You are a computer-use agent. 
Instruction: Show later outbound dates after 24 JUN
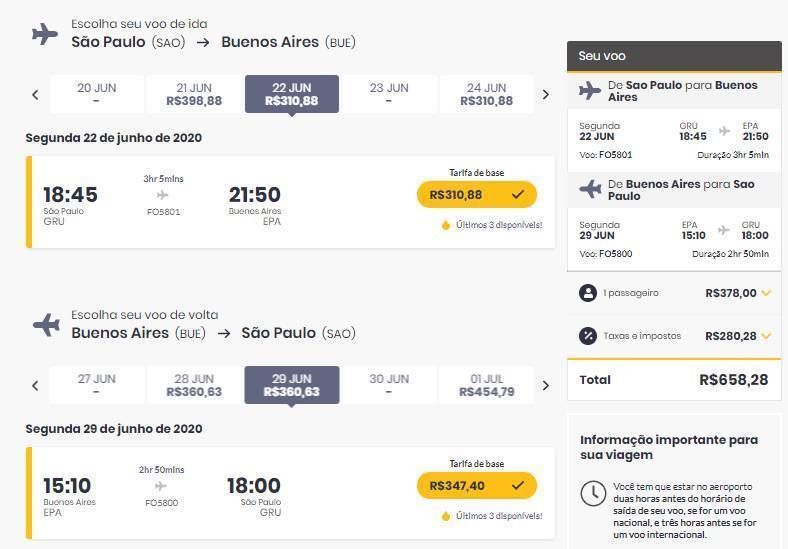[546, 95]
